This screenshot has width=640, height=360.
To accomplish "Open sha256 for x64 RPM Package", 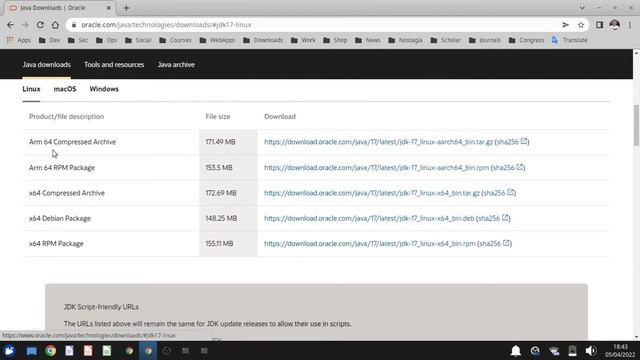I will point(494,244).
